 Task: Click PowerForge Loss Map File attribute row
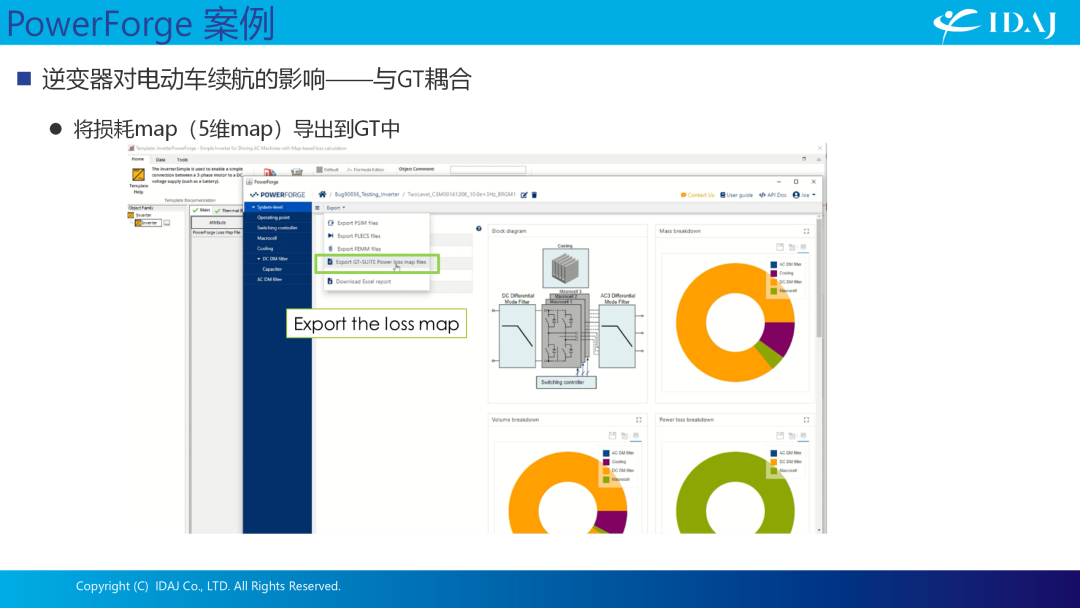(x=216, y=233)
